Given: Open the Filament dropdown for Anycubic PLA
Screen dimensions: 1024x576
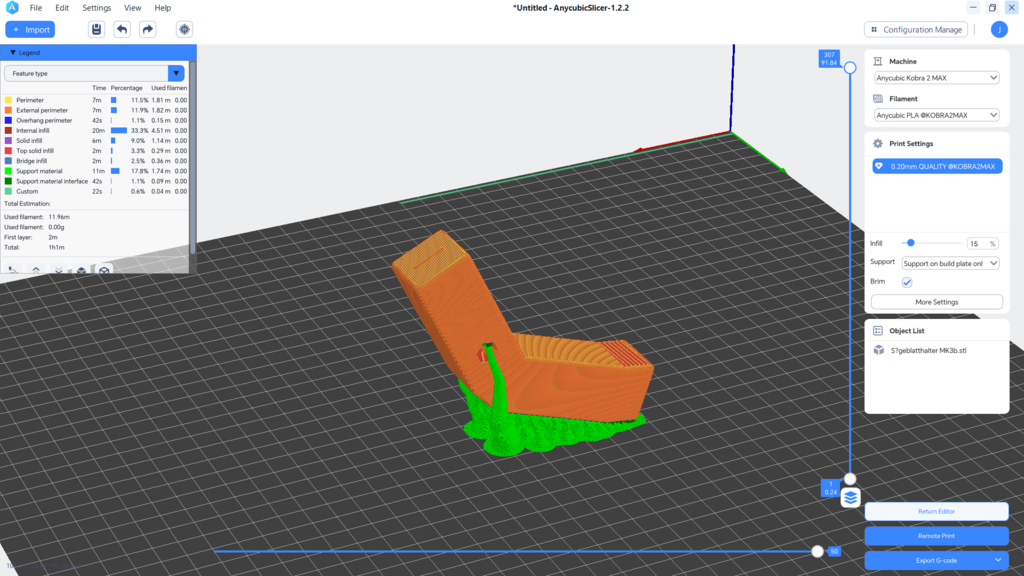Looking at the screenshot, I should pyautogui.click(x=936, y=115).
